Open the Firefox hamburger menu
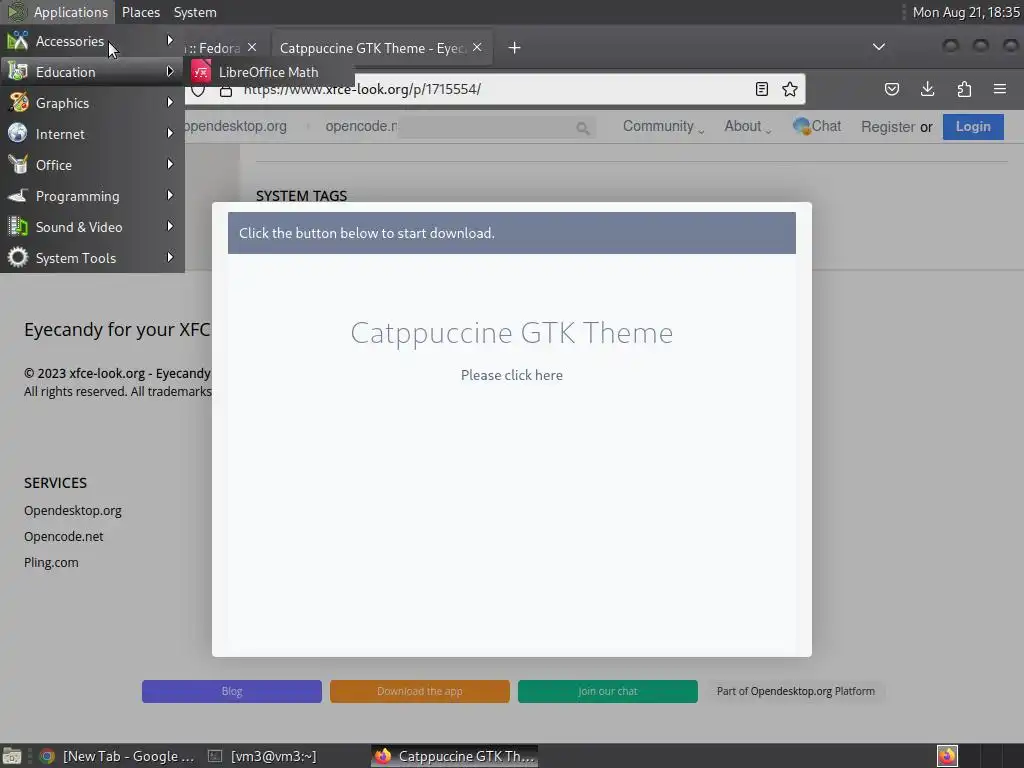1024x768 pixels. (1000, 89)
